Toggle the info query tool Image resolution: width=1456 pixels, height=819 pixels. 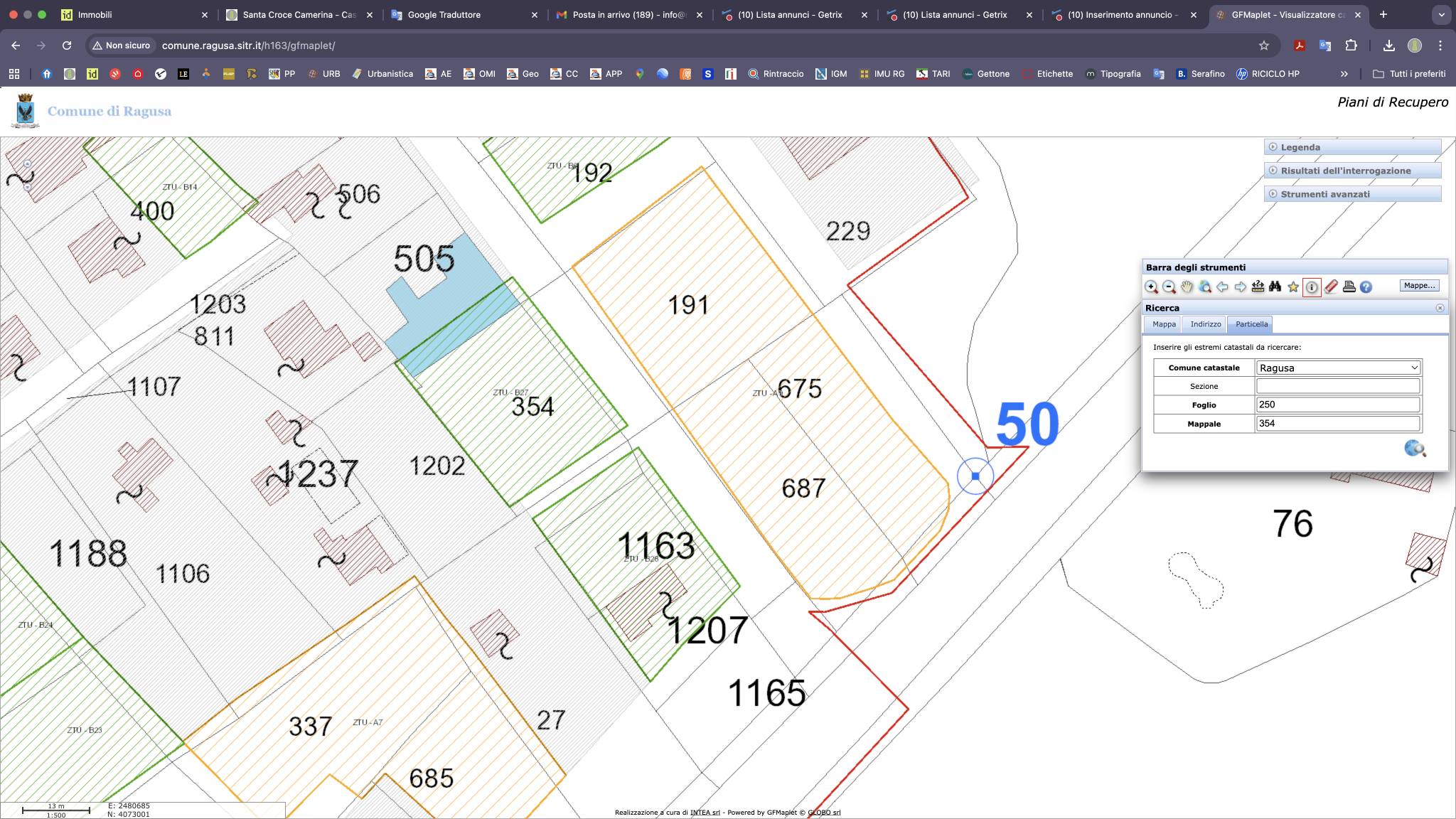point(1312,287)
